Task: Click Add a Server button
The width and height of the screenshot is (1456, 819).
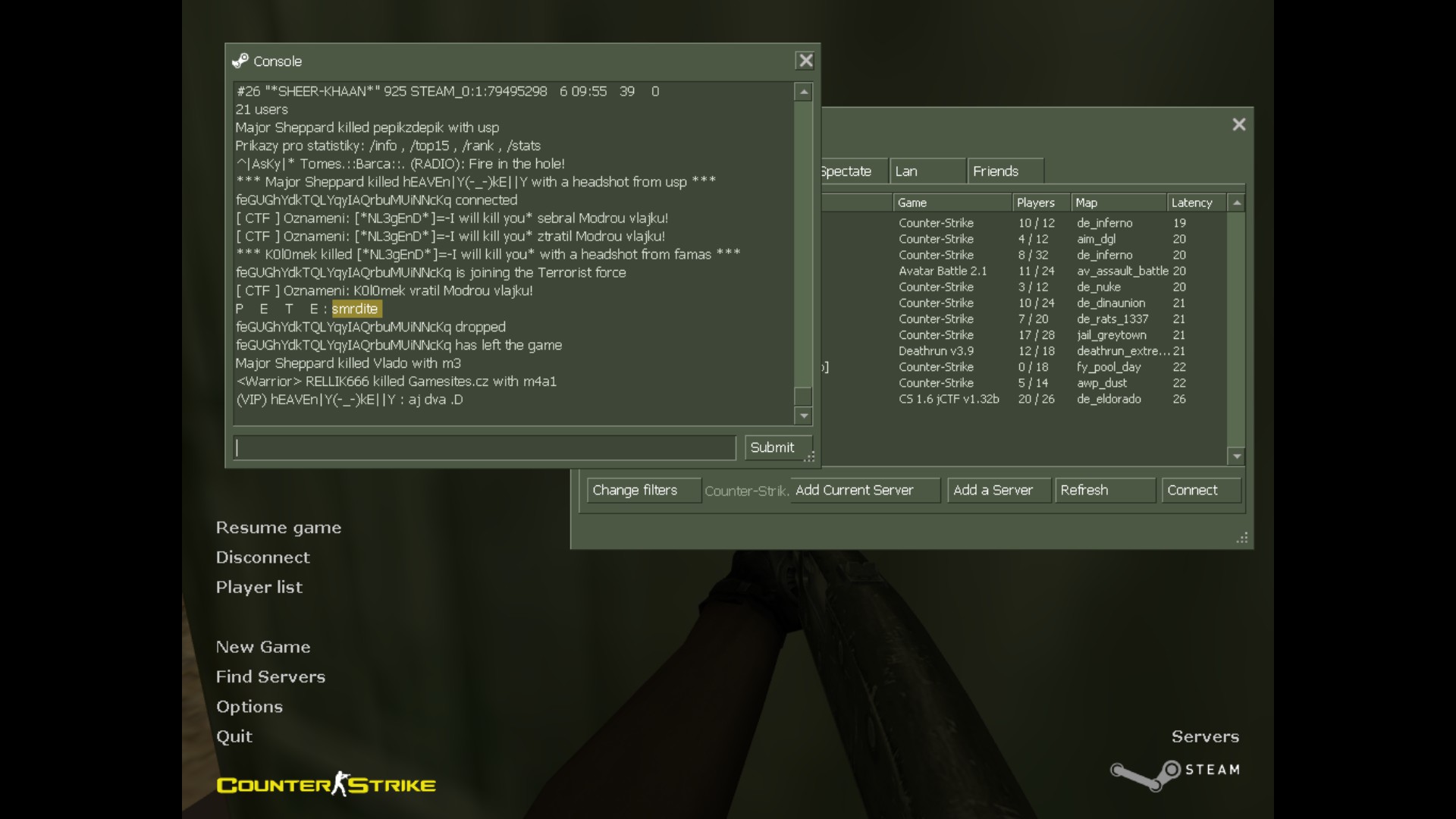Action: click(999, 491)
